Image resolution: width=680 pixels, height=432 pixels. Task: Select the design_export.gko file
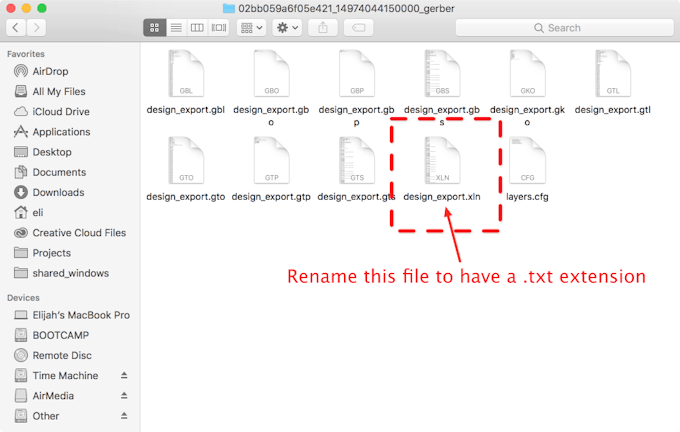(527, 88)
